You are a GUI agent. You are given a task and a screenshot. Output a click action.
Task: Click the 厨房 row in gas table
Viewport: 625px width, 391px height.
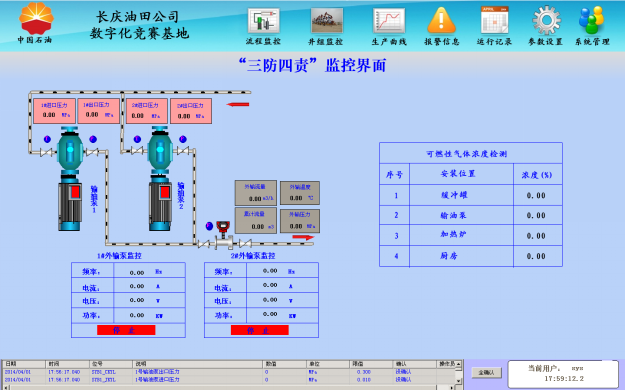tap(471, 256)
